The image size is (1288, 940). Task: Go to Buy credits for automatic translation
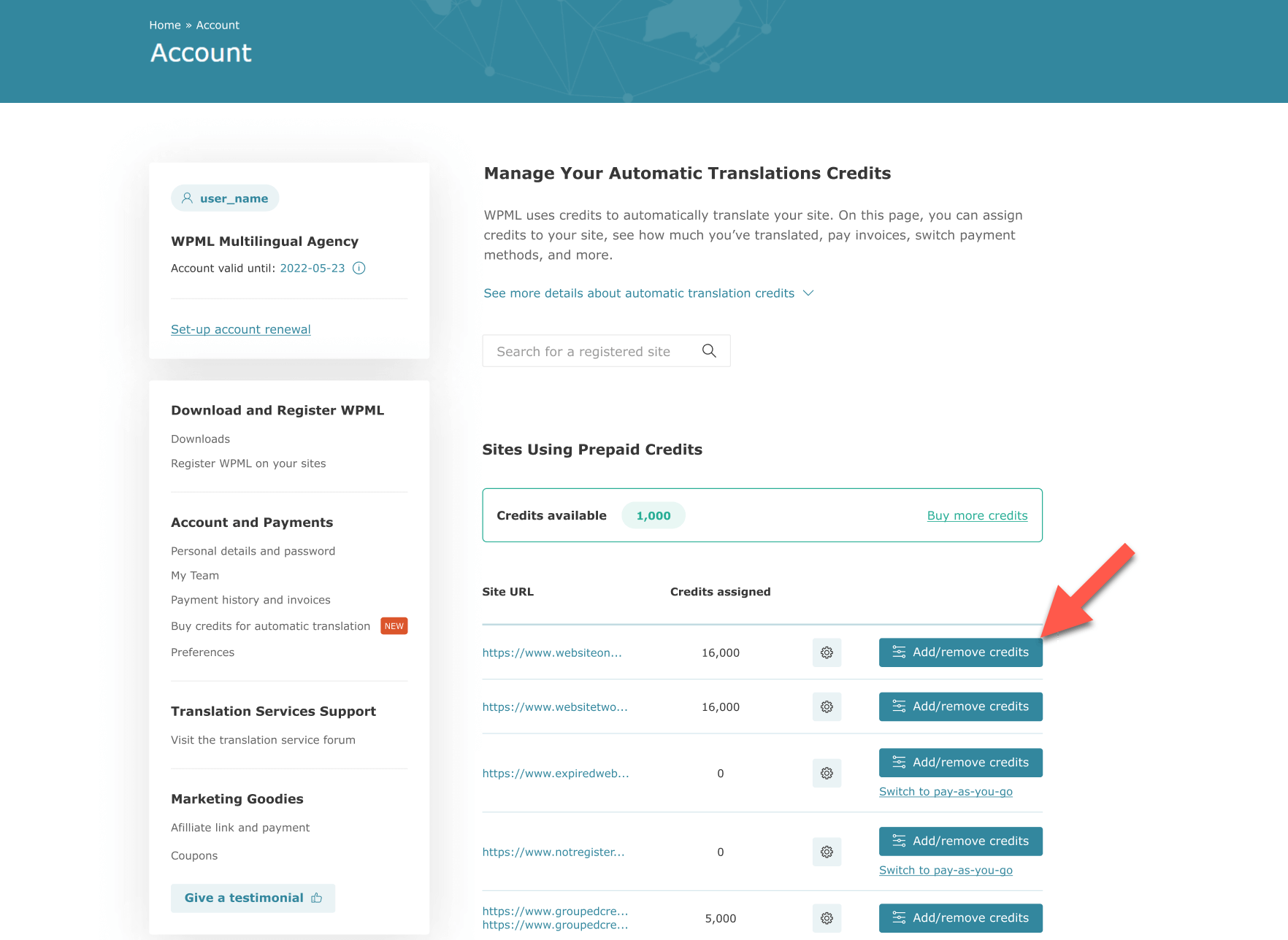(271, 626)
